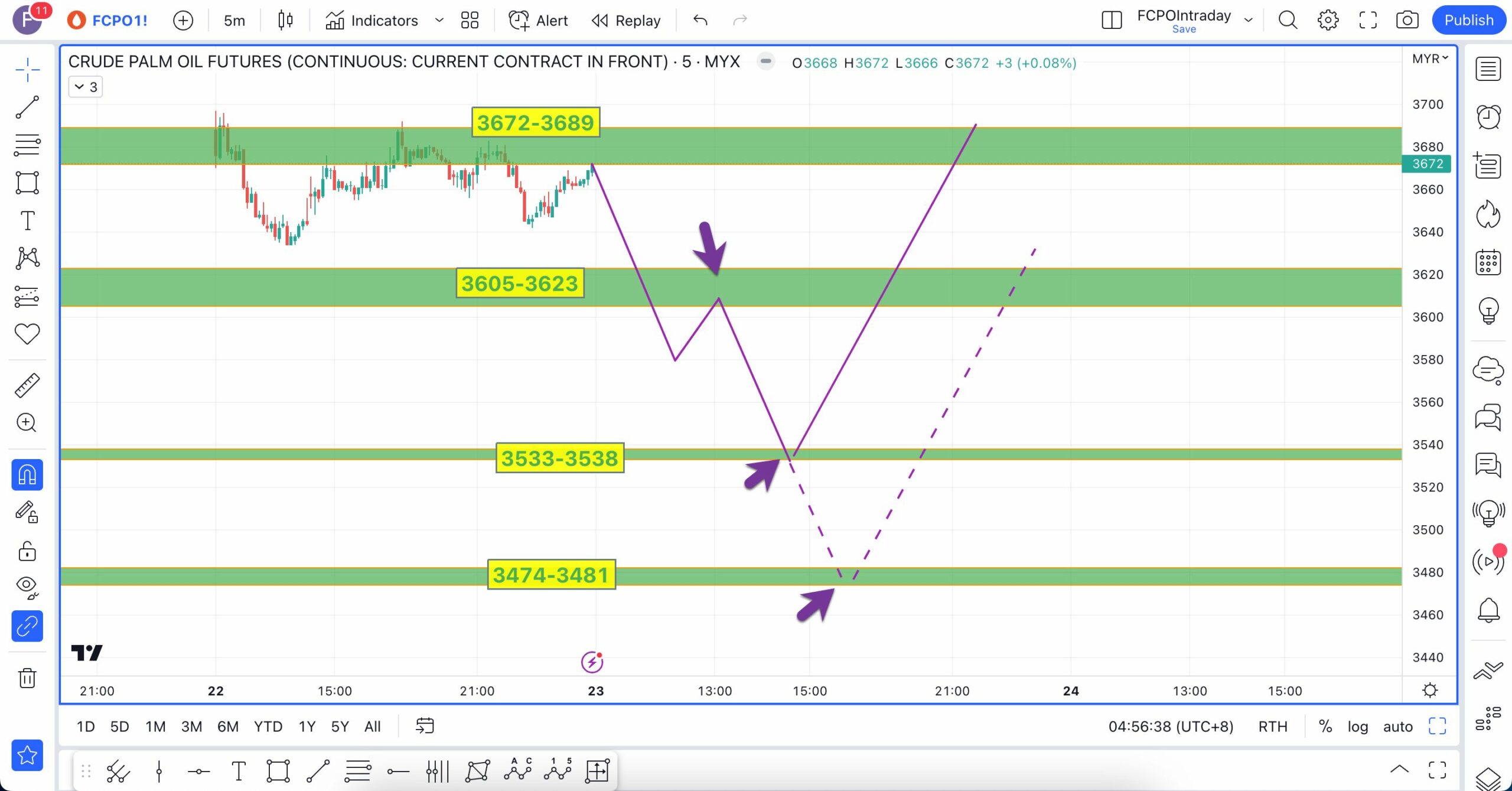
Task: Click the FCPO1! symbol search field
Action: coord(119,20)
